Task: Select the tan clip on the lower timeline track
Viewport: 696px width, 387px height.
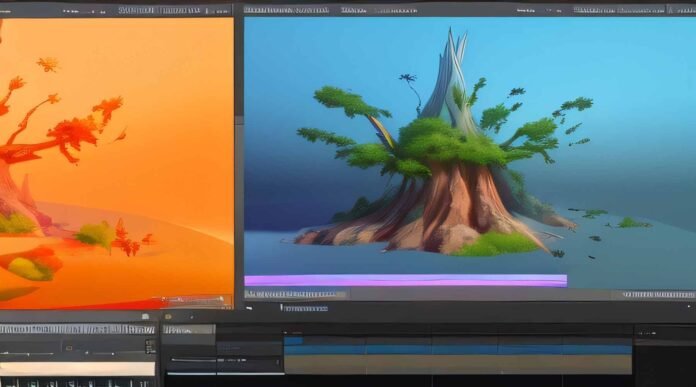Action: 458,365
